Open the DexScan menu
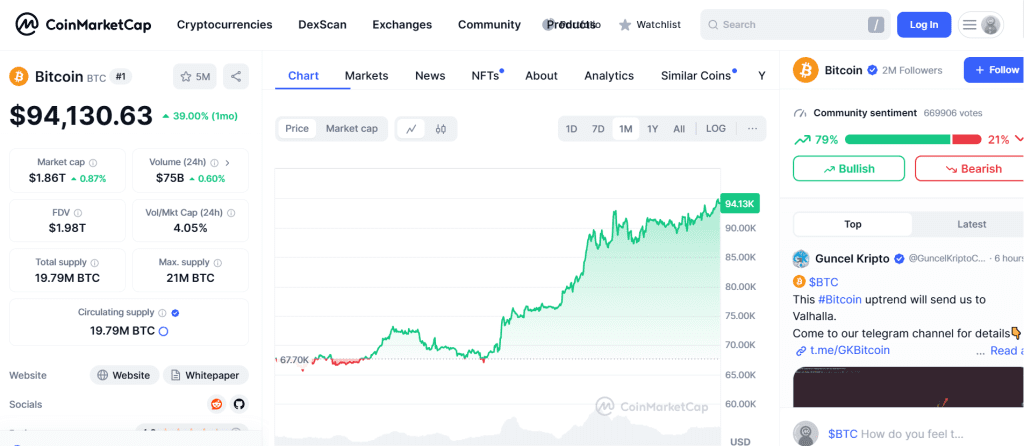 [x=323, y=25]
